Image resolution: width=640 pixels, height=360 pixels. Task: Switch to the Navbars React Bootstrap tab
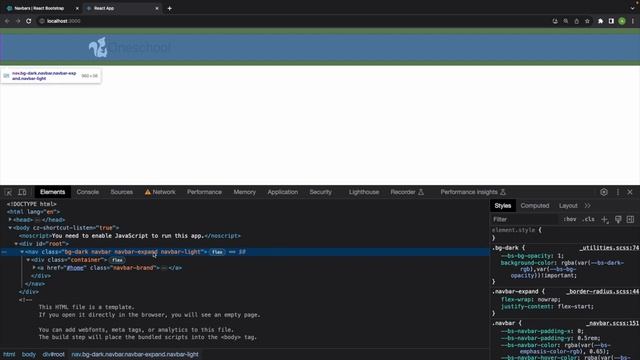39,8
